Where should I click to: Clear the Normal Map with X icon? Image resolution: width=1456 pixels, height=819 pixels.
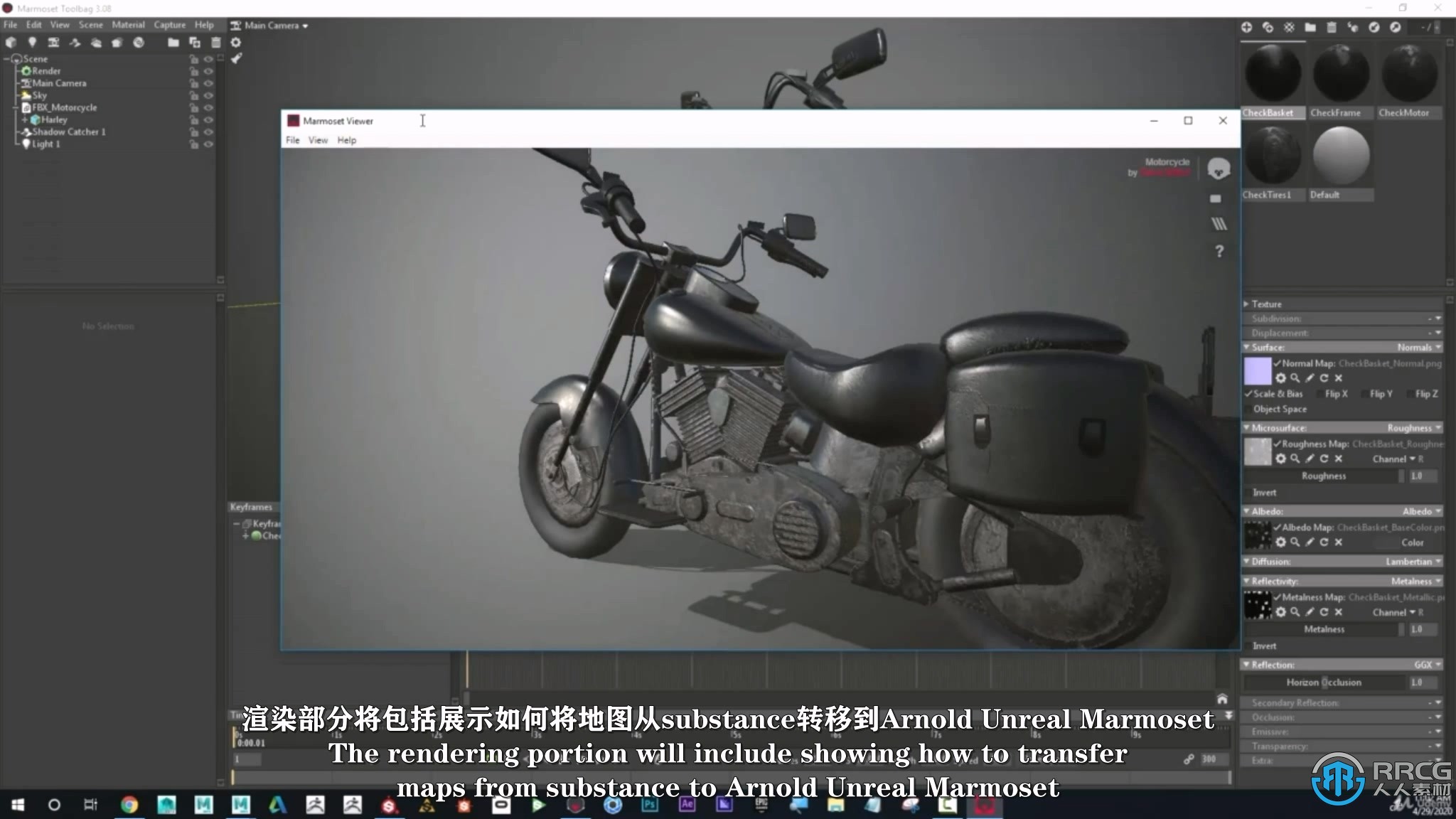pos(1339,378)
